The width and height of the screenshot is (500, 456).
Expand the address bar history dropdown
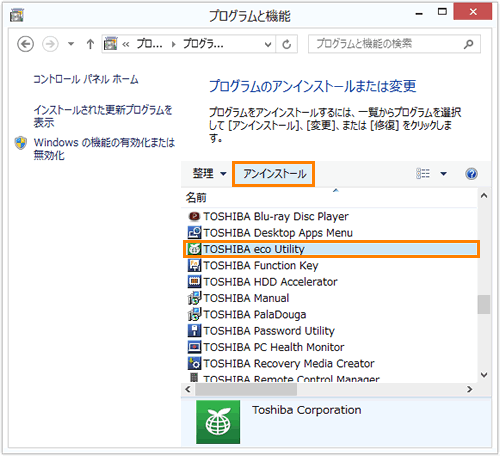coord(267,44)
